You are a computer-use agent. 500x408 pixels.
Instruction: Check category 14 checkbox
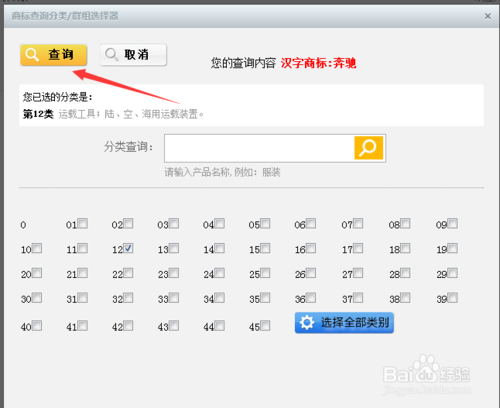[219, 248]
